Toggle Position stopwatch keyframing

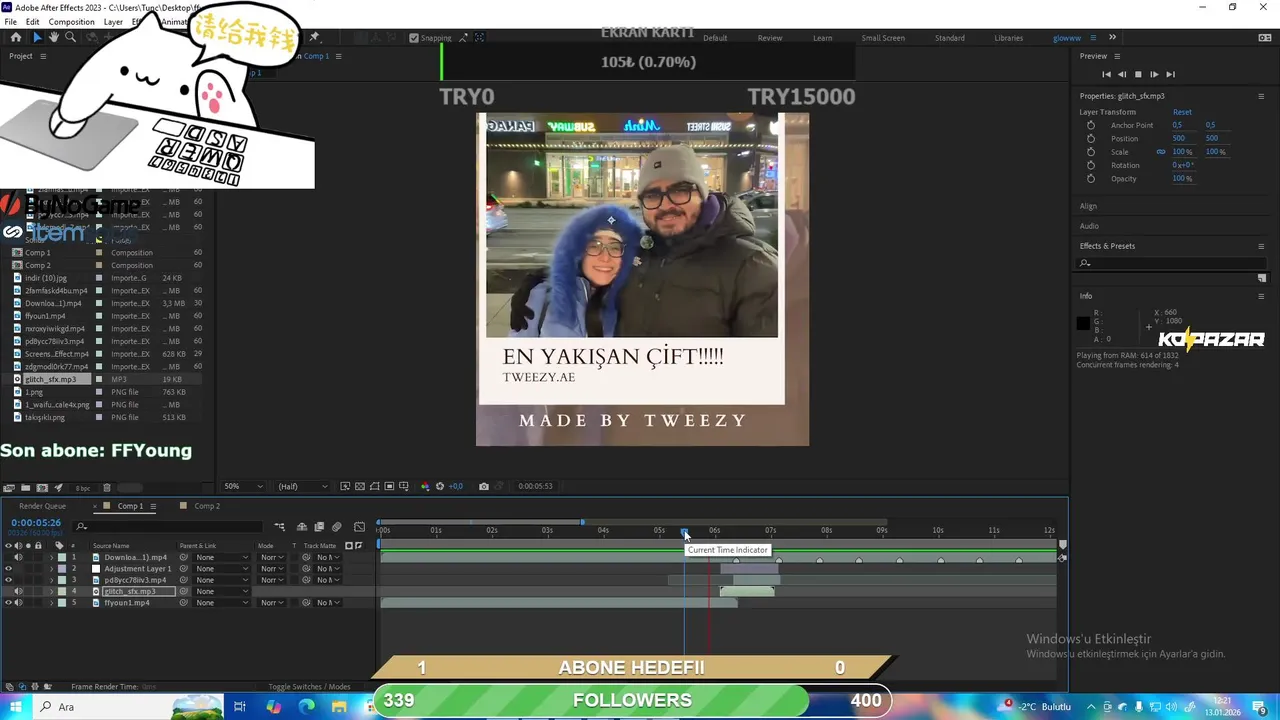pos(1091,138)
